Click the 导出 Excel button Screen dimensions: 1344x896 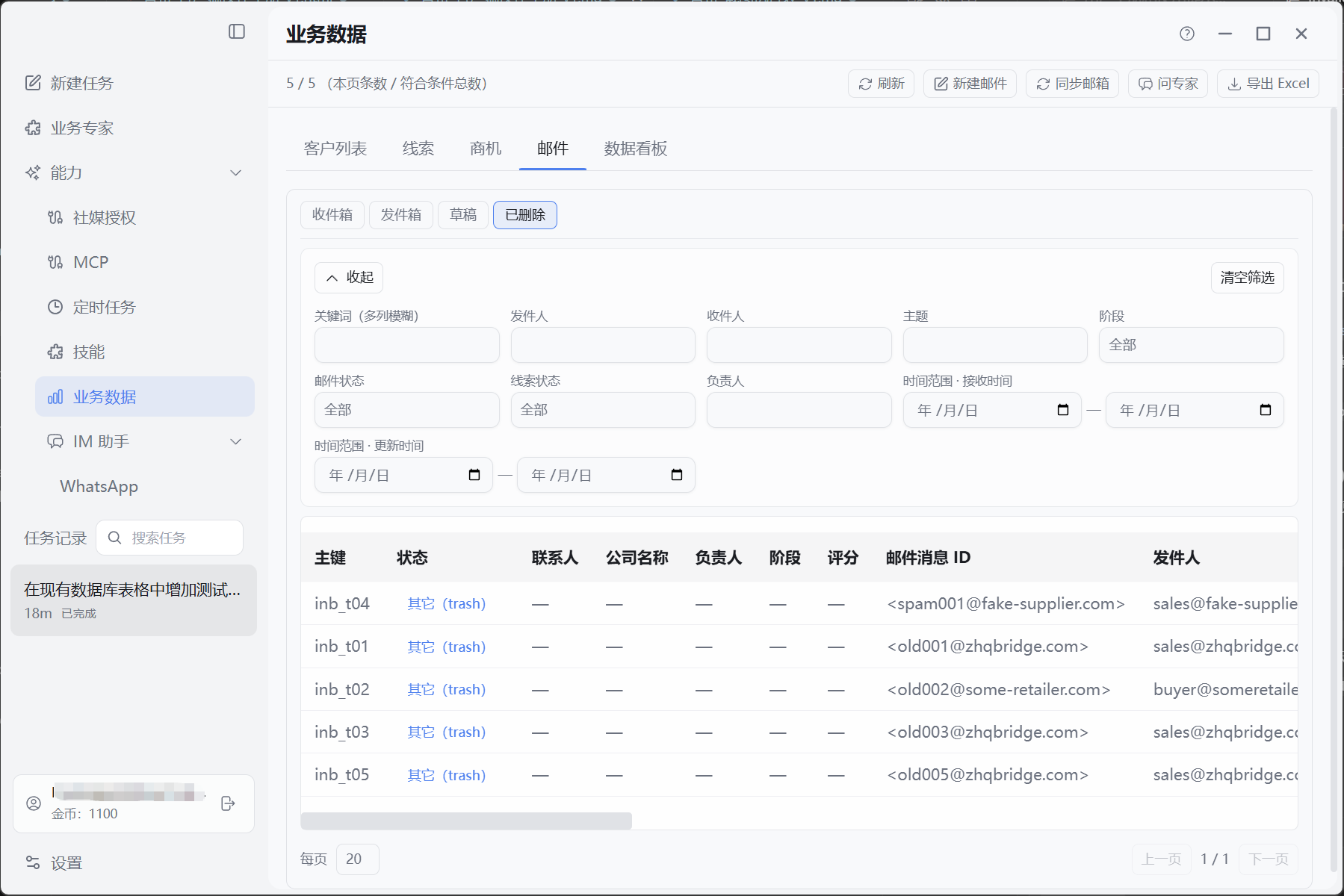(x=1268, y=84)
